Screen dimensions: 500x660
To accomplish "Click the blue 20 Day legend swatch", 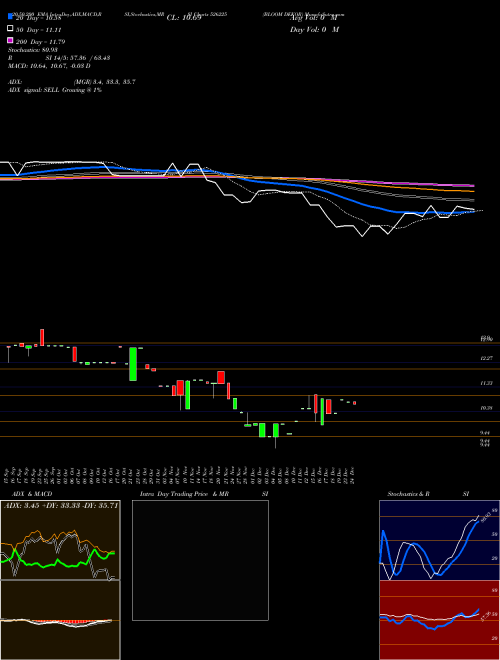I will 10,17.
